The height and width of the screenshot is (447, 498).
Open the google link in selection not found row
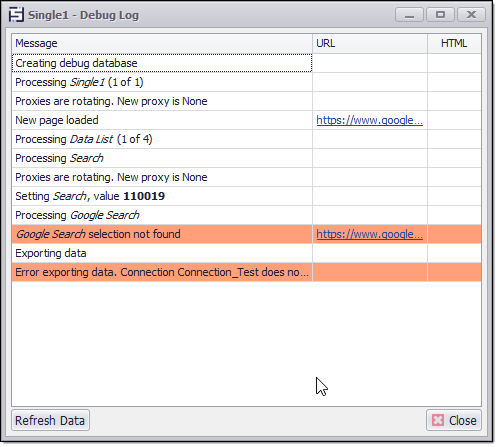[369, 234]
